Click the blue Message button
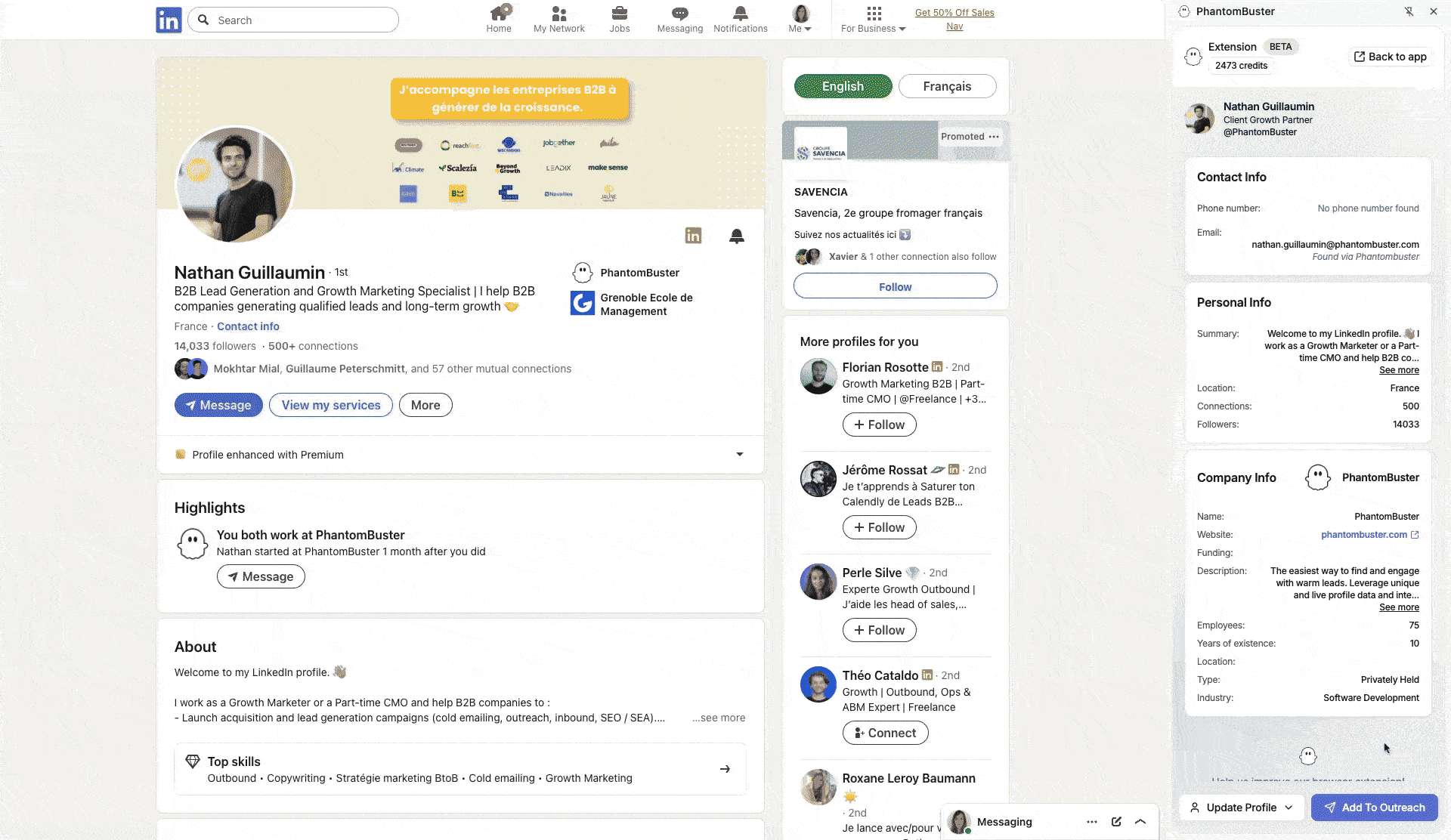 coord(218,405)
